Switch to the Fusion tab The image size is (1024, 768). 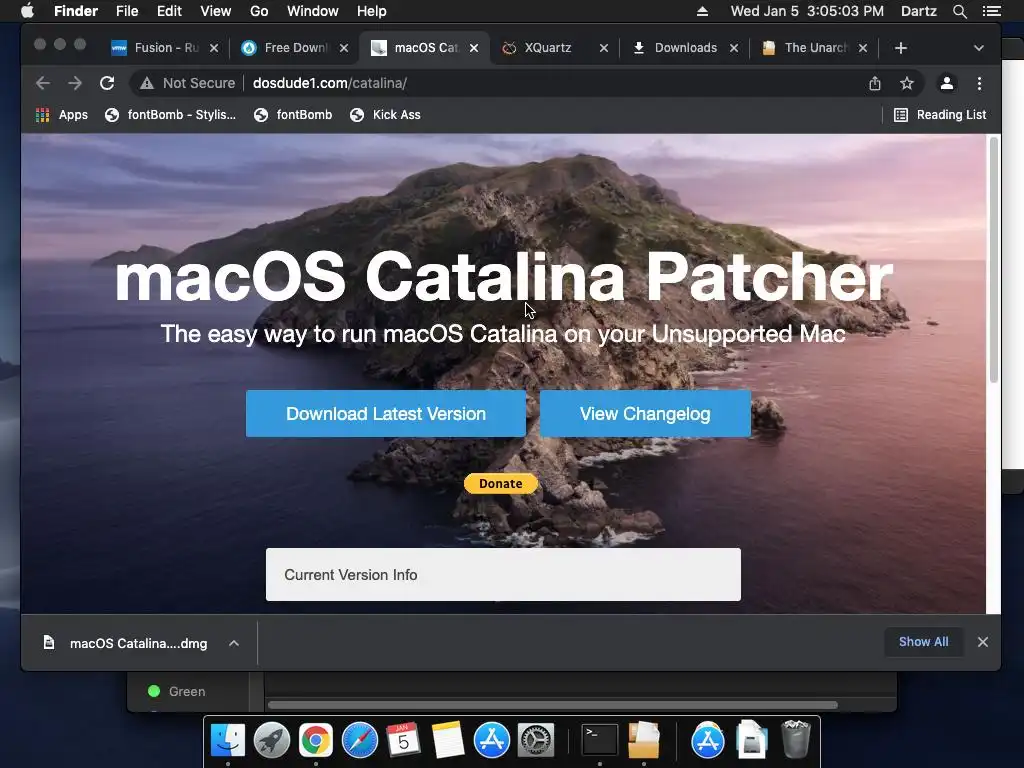coord(164,48)
